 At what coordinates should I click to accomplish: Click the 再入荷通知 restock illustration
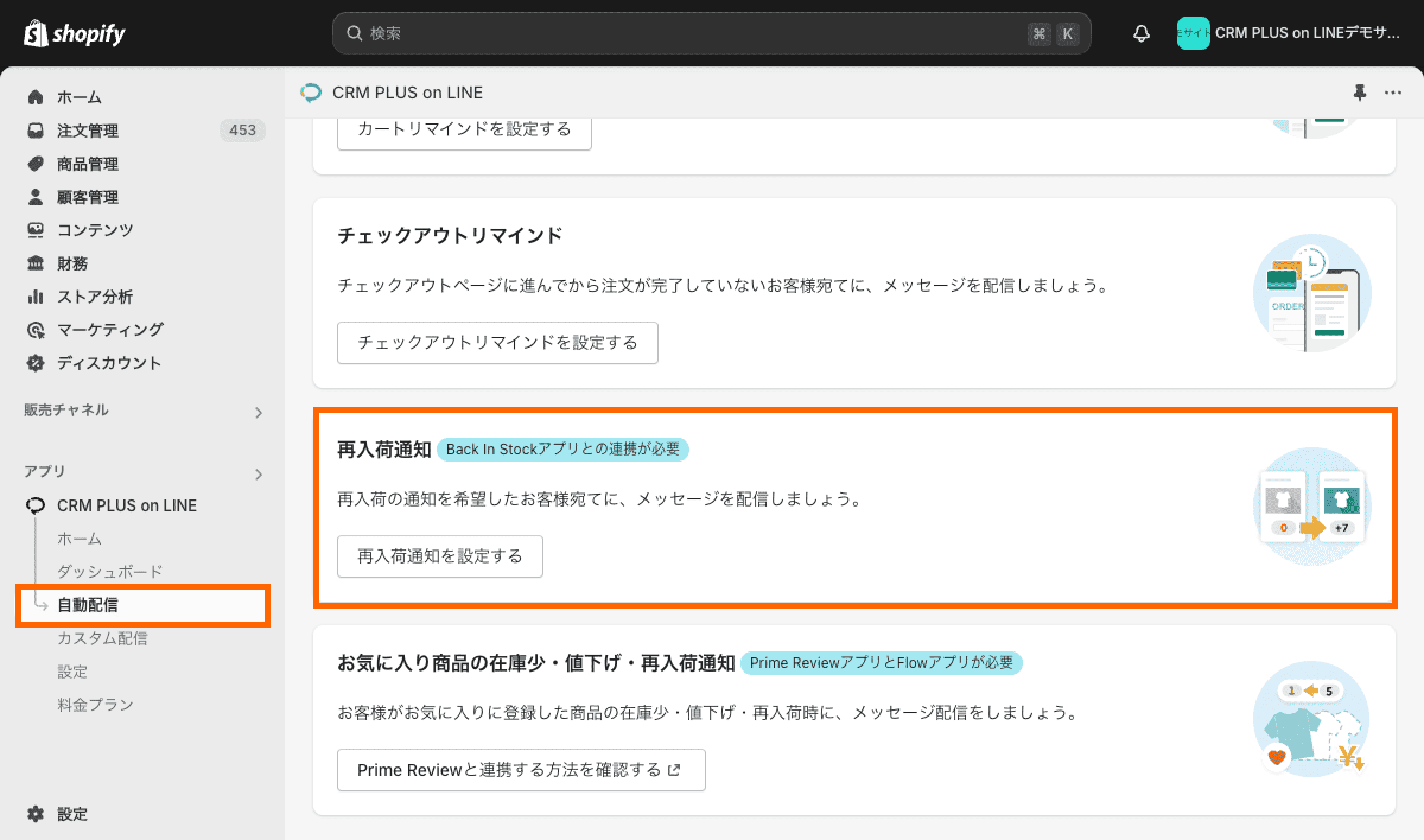pos(1312,506)
